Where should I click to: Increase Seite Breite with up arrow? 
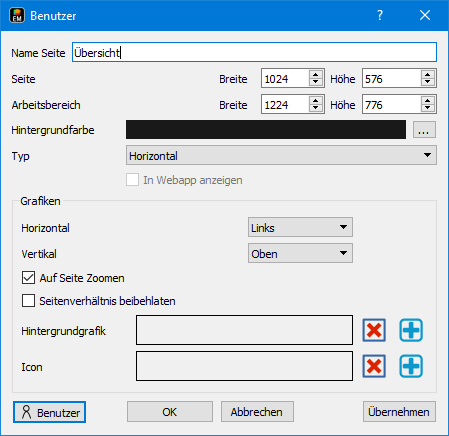point(315,74)
